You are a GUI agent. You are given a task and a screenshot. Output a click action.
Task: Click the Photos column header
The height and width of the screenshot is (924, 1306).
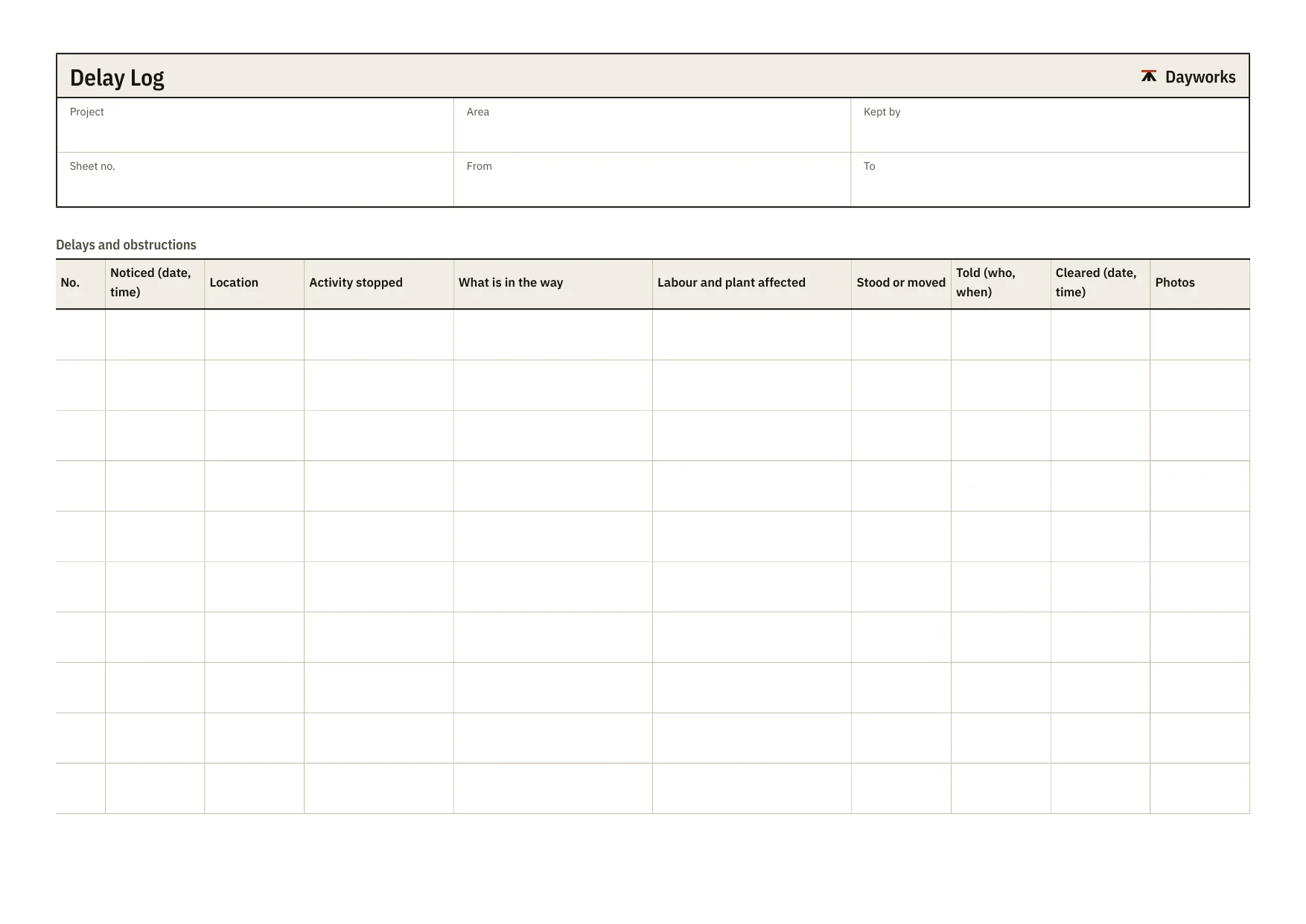[1200, 283]
